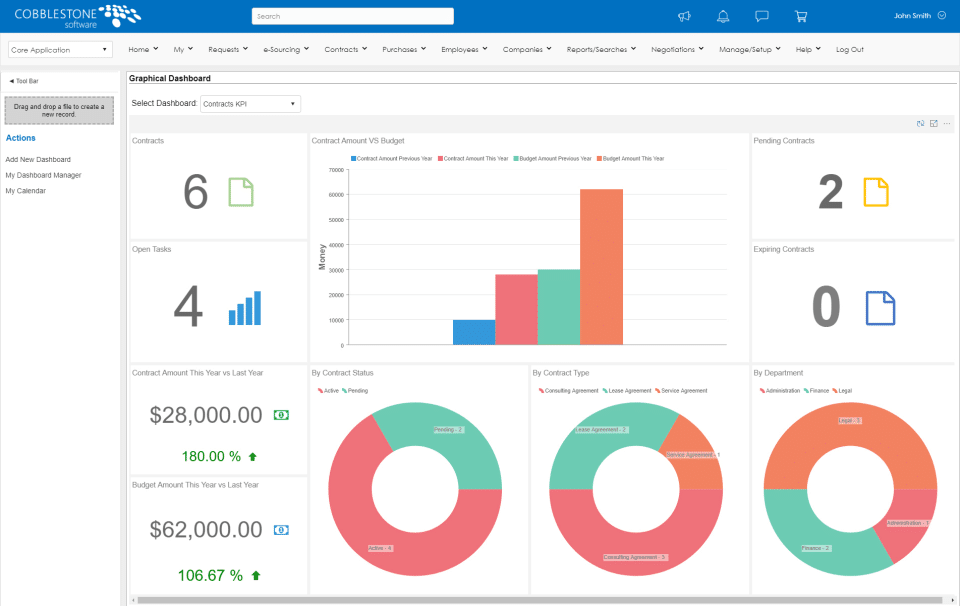Open the shopping cart icon
Image resolution: width=960 pixels, height=606 pixels.
coord(799,15)
